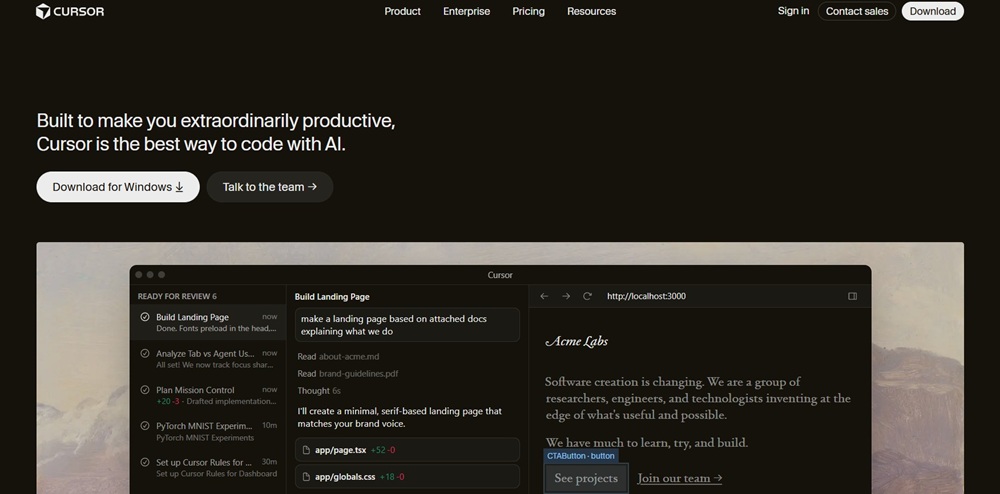Open the Product menu
The image size is (1000, 494).
pyautogui.click(x=402, y=11)
